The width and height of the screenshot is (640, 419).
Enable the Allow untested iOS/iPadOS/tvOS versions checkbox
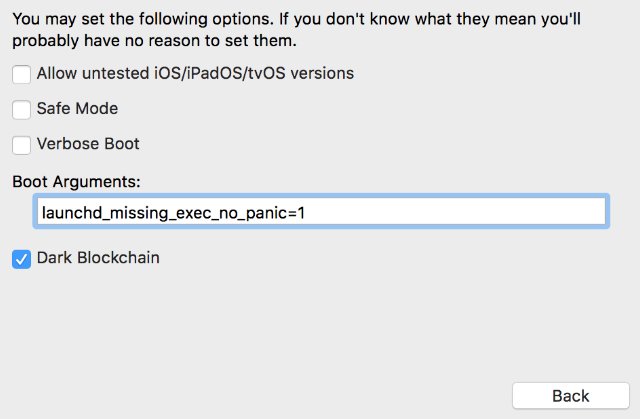click(x=21, y=73)
